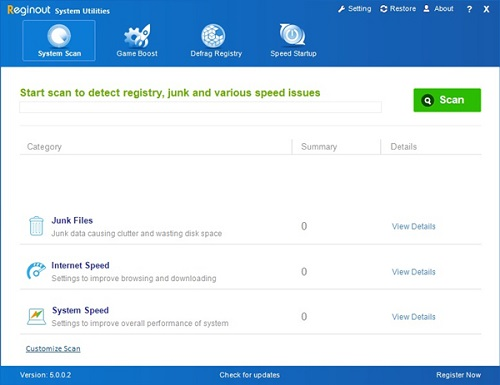Open the Restore menu label

click(x=403, y=9)
